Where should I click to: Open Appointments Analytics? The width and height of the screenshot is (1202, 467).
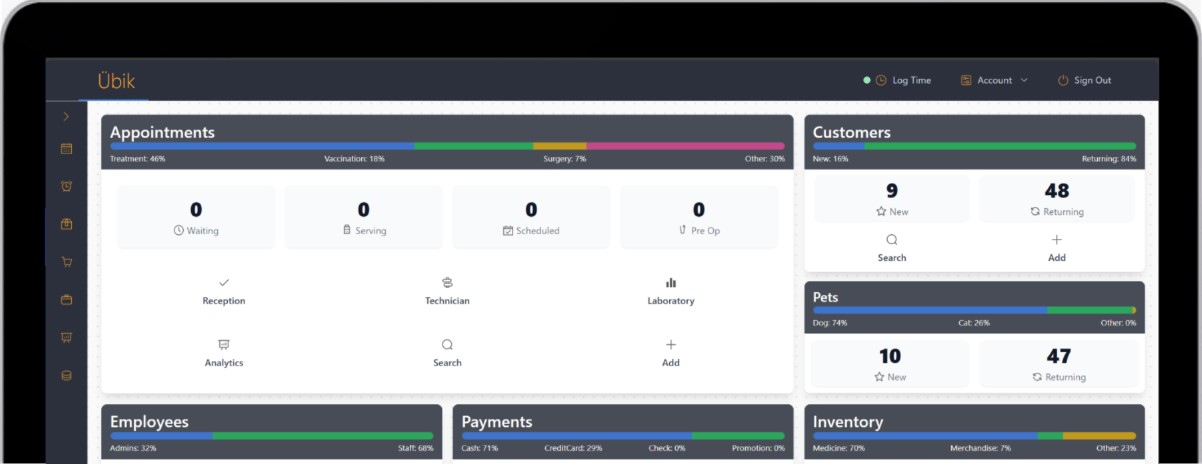(x=224, y=352)
